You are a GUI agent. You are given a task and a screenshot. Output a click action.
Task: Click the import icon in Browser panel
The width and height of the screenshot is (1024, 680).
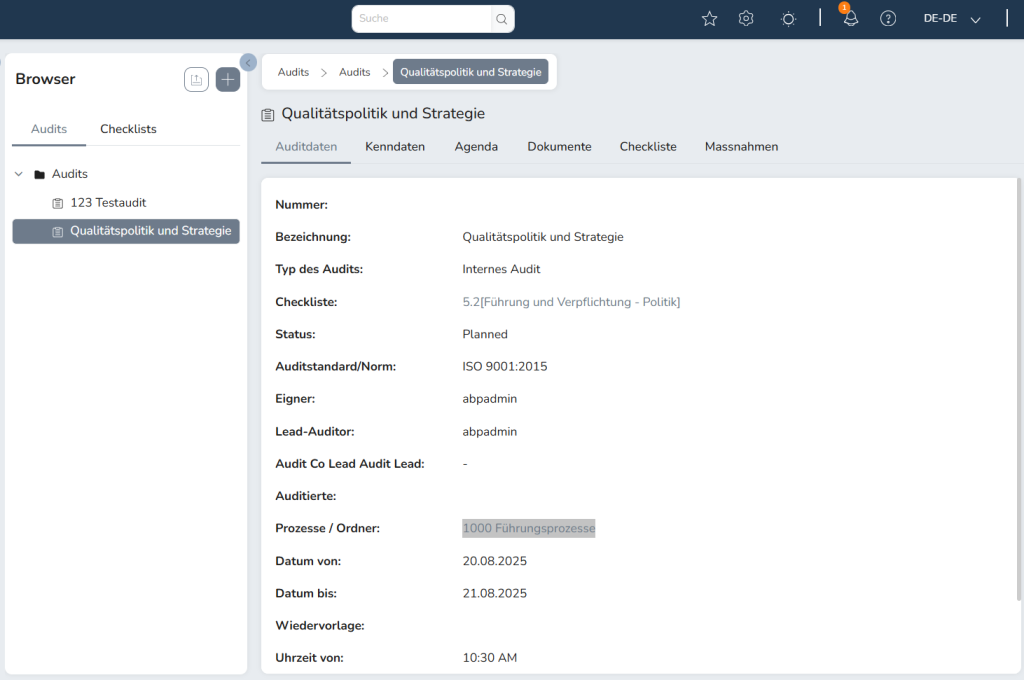[x=197, y=80]
